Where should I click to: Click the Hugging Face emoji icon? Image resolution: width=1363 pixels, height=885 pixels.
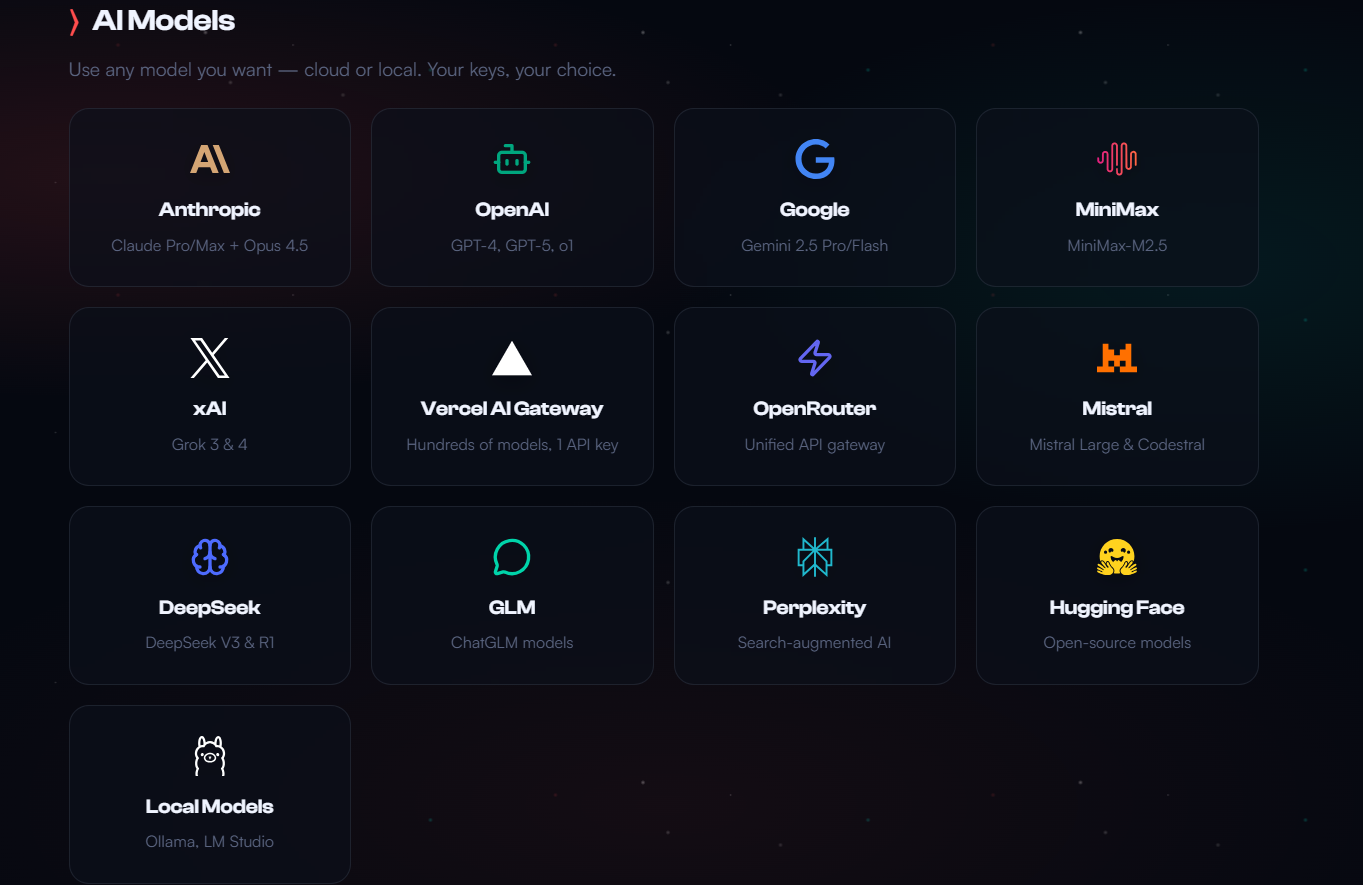[x=1117, y=557]
